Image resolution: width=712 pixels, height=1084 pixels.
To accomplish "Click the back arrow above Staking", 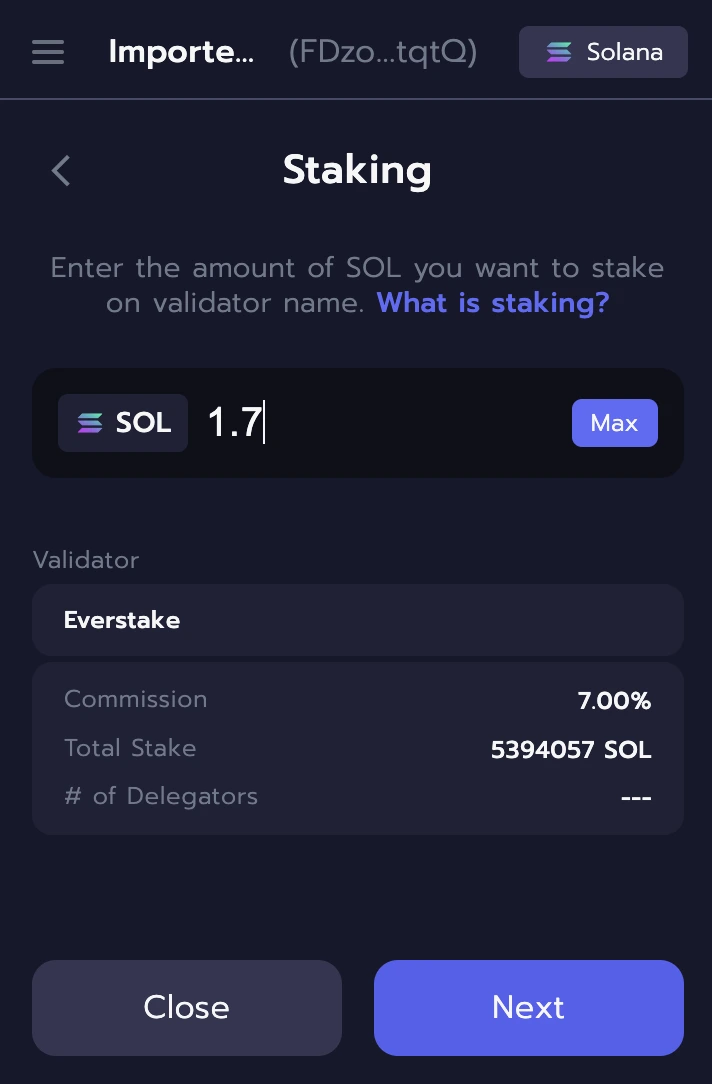I will pos(60,170).
